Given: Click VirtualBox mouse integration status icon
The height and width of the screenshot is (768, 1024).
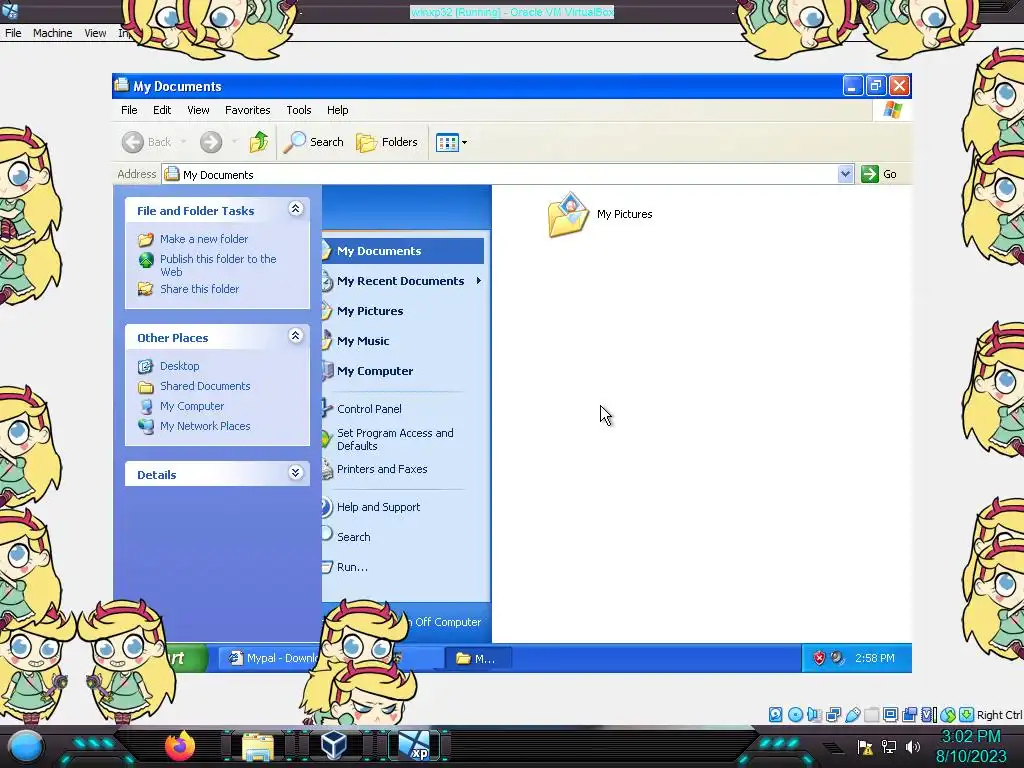Looking at the screenshot, I should tap(948, 714).
